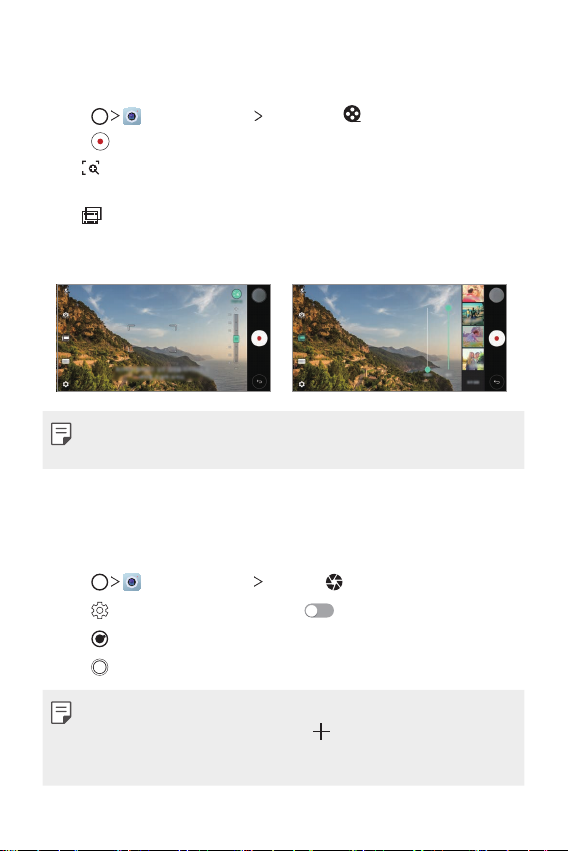Click the green zoom slider handle in left screenshot
Screen dimensions: 568x851
(x=236, y=339)
